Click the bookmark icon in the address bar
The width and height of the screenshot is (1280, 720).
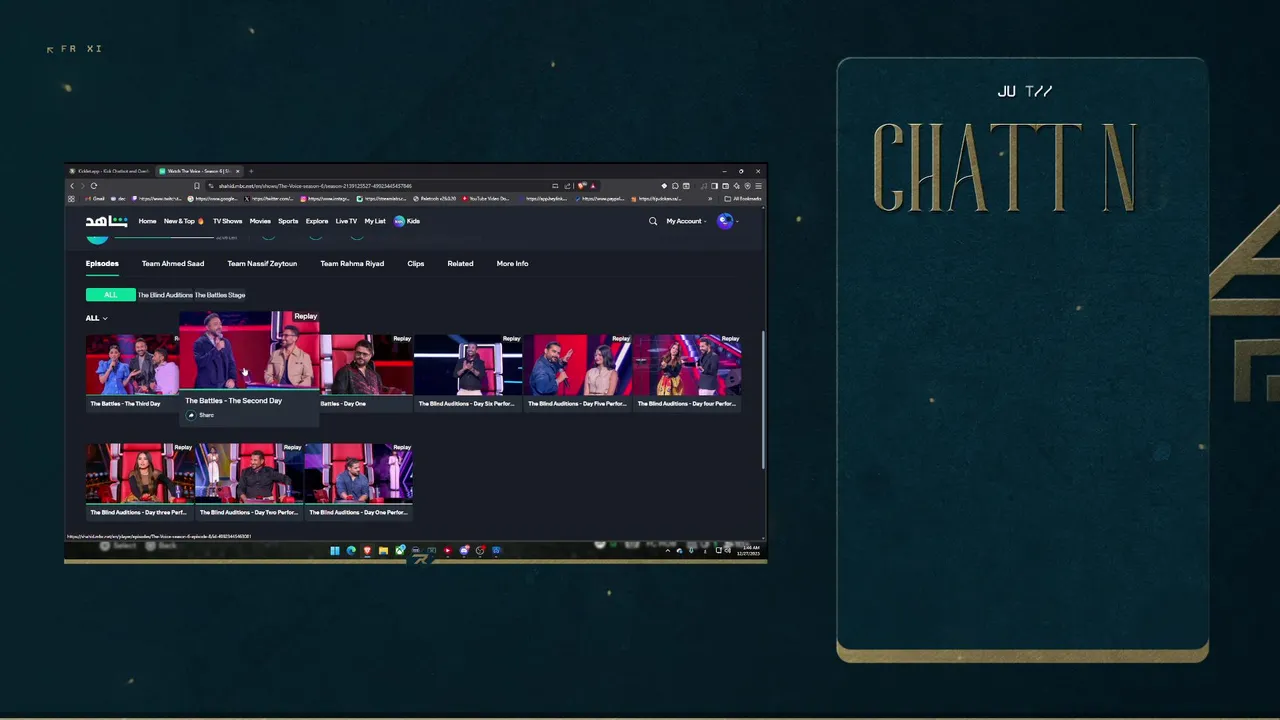(197, 186)
